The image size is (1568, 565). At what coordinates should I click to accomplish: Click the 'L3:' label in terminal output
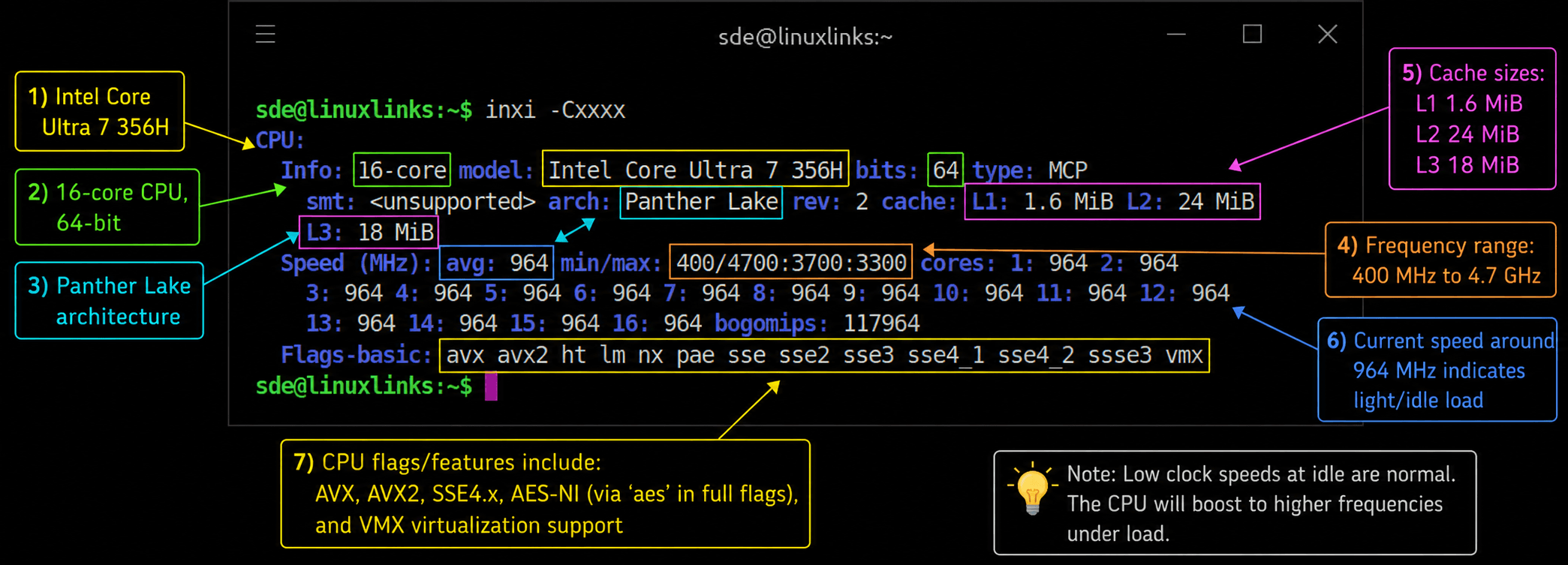(325, 233)
